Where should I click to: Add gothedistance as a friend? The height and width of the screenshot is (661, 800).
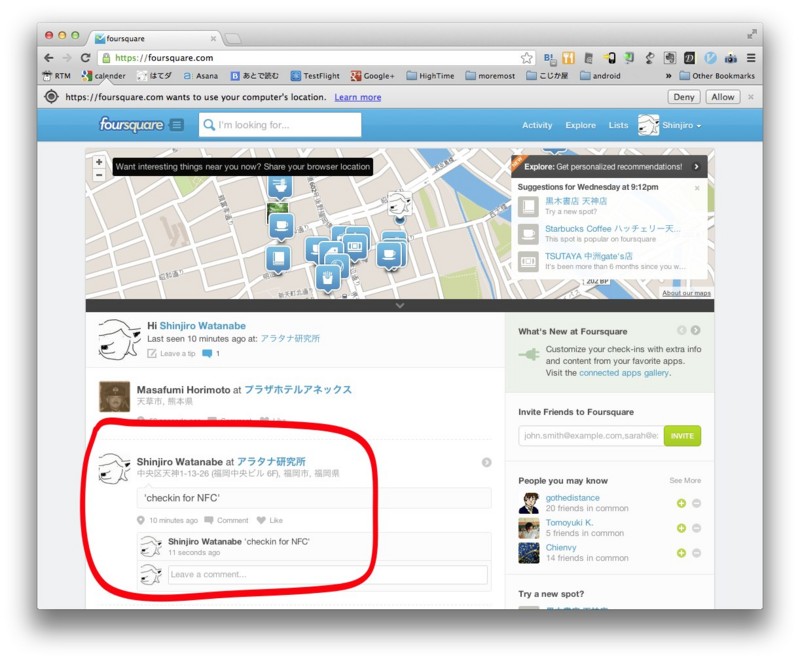[x=681, y=503]
